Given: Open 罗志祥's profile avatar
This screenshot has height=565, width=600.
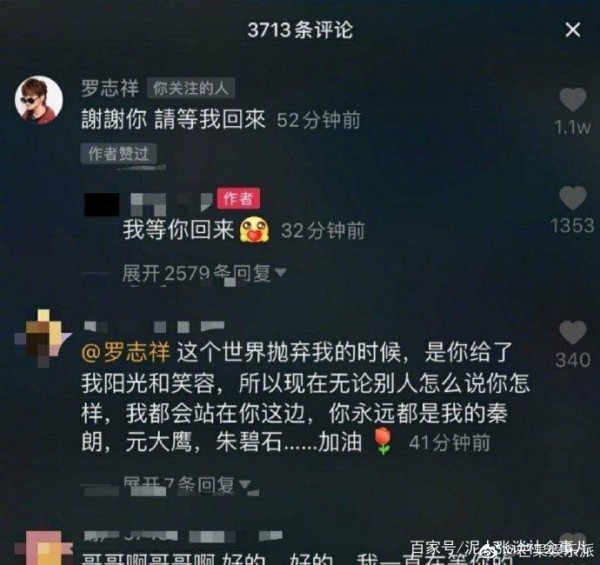Looking at the screenshot, I should click(39, 100).
